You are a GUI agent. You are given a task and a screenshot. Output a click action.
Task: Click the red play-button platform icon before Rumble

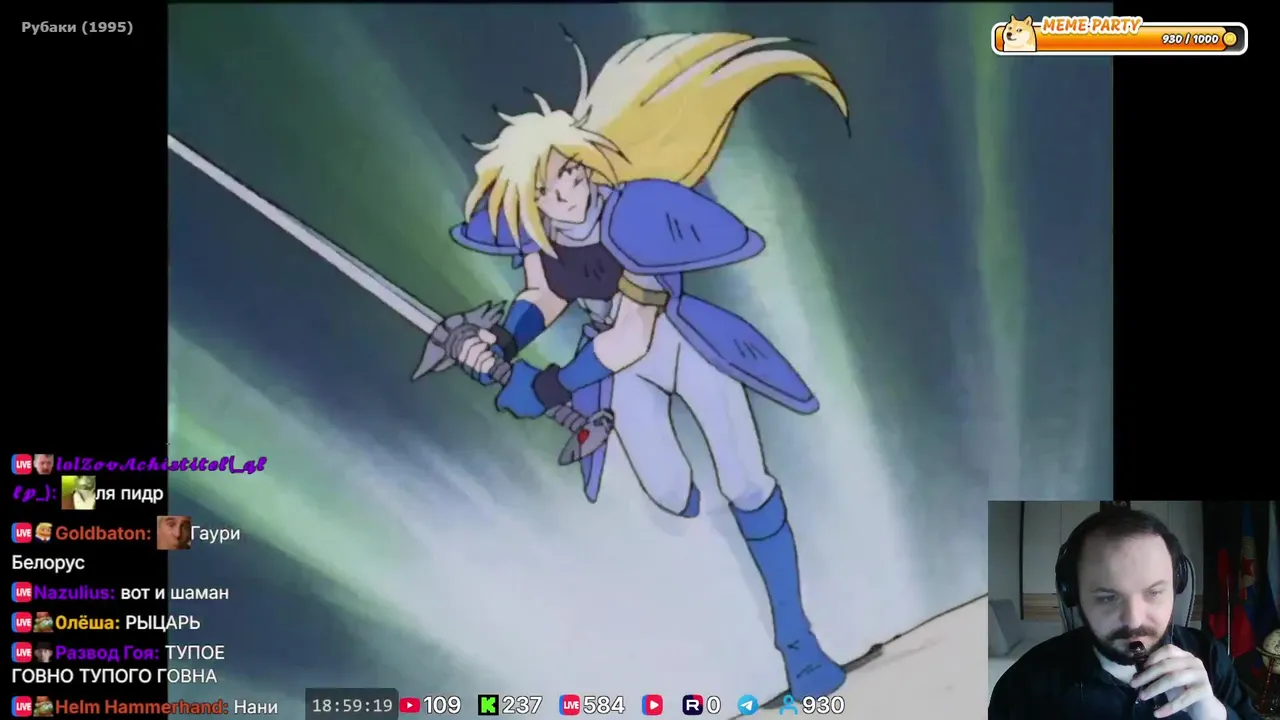(x=652, y=705)
